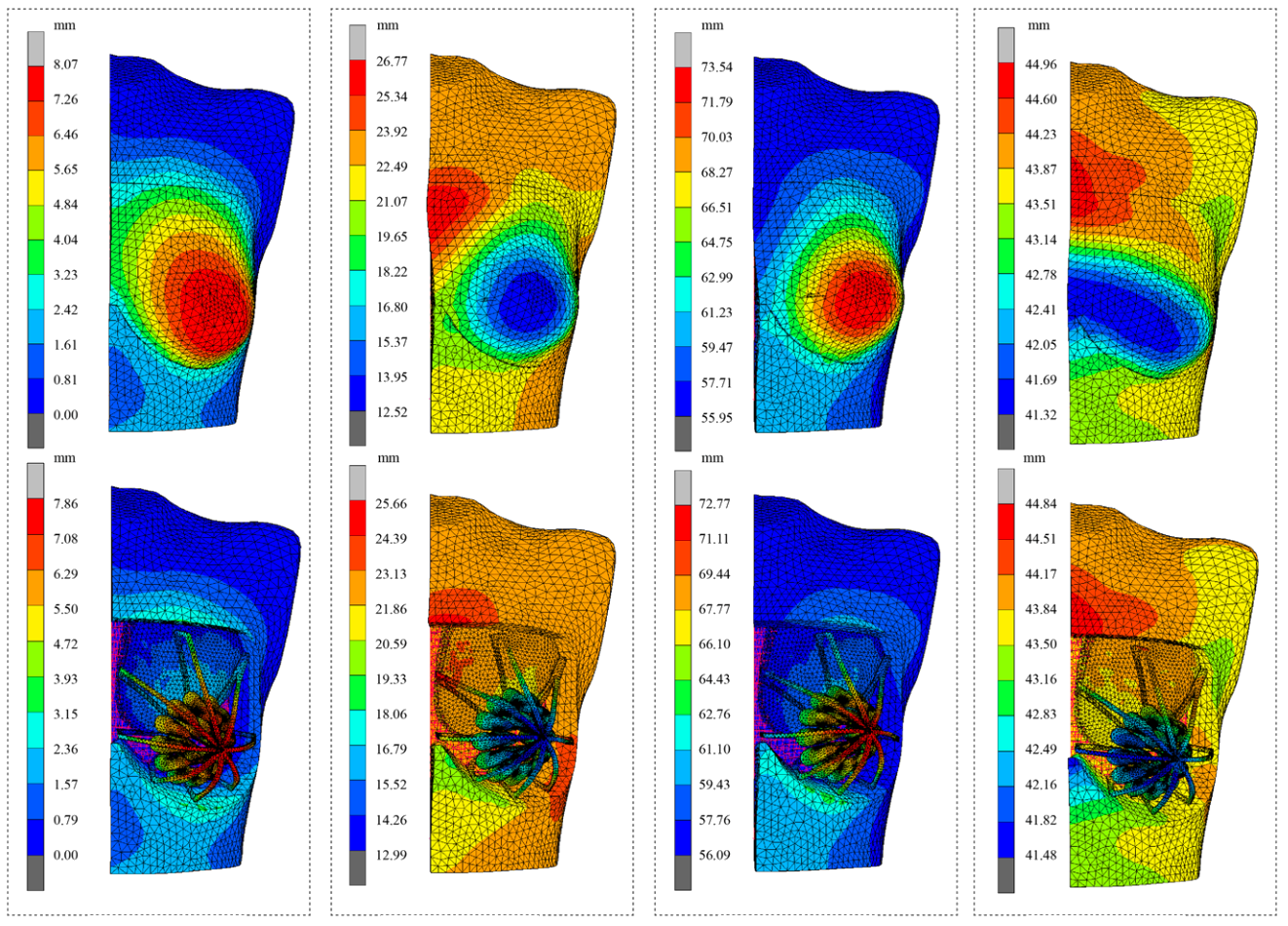Viewport: 1288px width, 926px height.
Task: Select the 12.52 minimum value
Action: click(x=392, y=412)
